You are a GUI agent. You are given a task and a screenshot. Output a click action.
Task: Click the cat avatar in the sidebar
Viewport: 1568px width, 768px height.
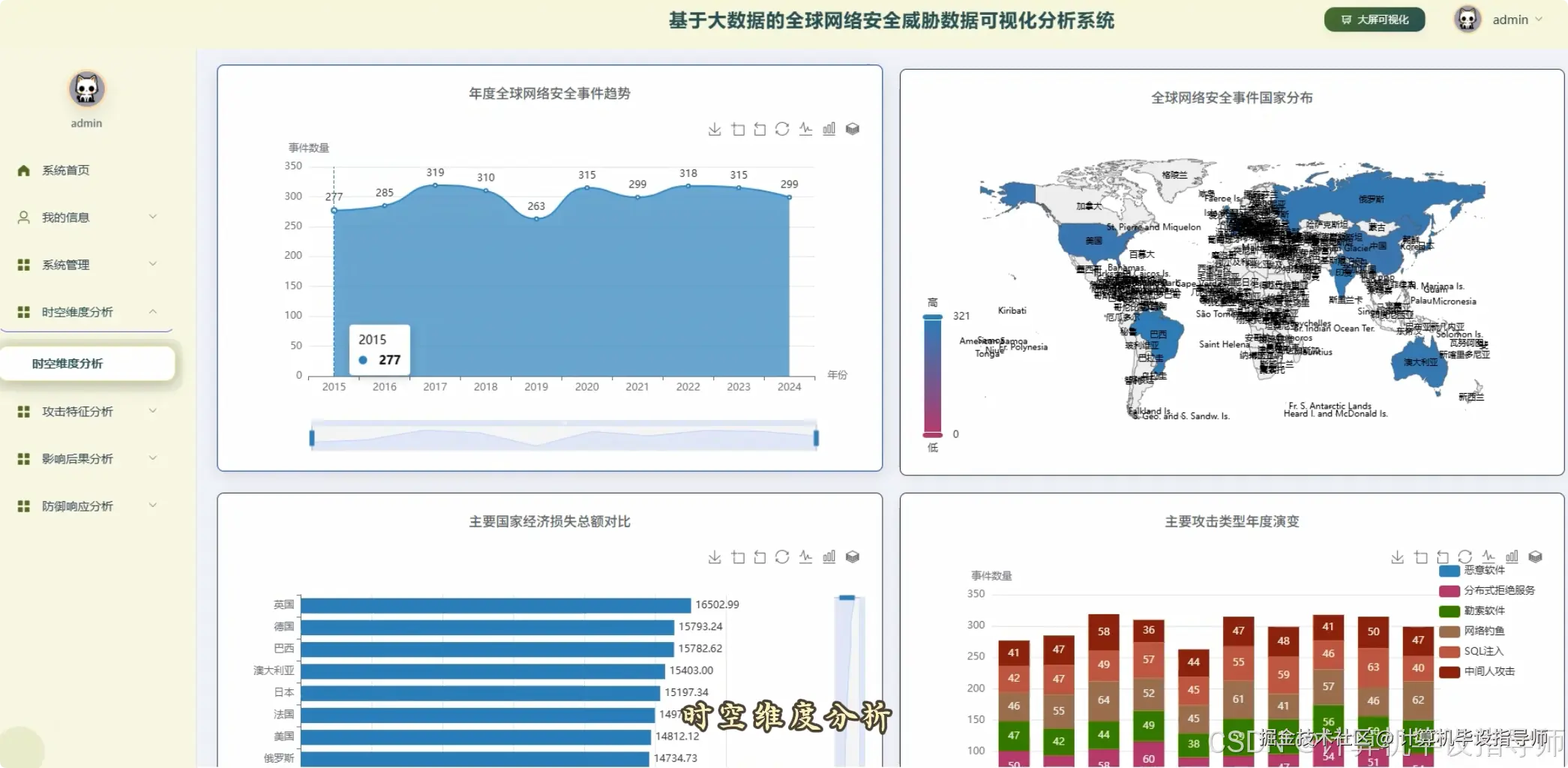(x=87, y=89)
